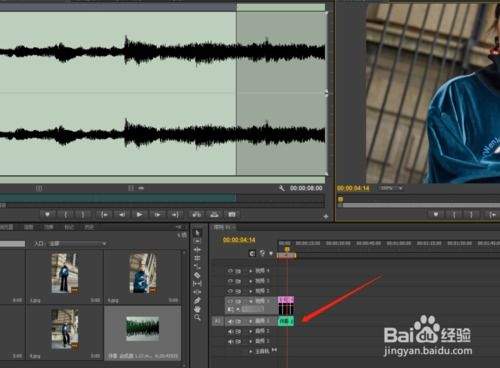Expand the master audio track triangle
Screen dimensions: 500x368
pos(251,351)
